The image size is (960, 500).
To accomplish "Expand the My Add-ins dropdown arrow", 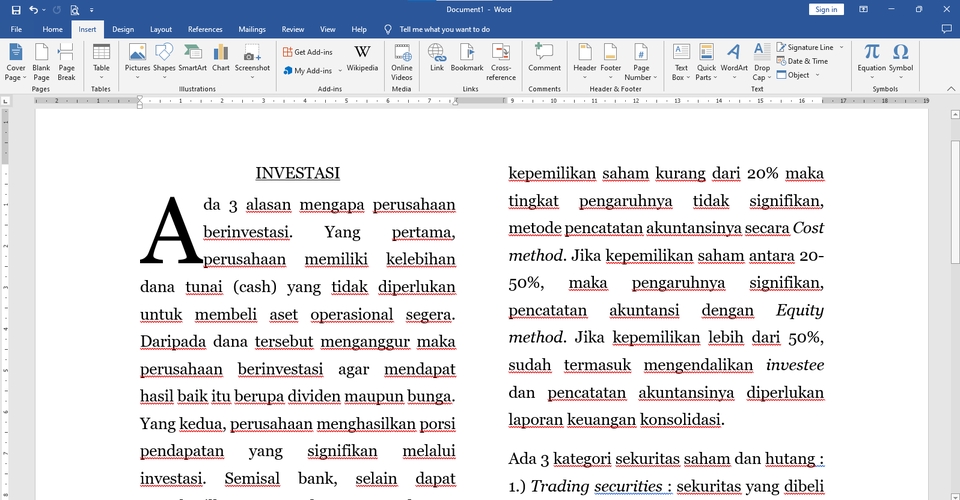I will tap(340, 71).
